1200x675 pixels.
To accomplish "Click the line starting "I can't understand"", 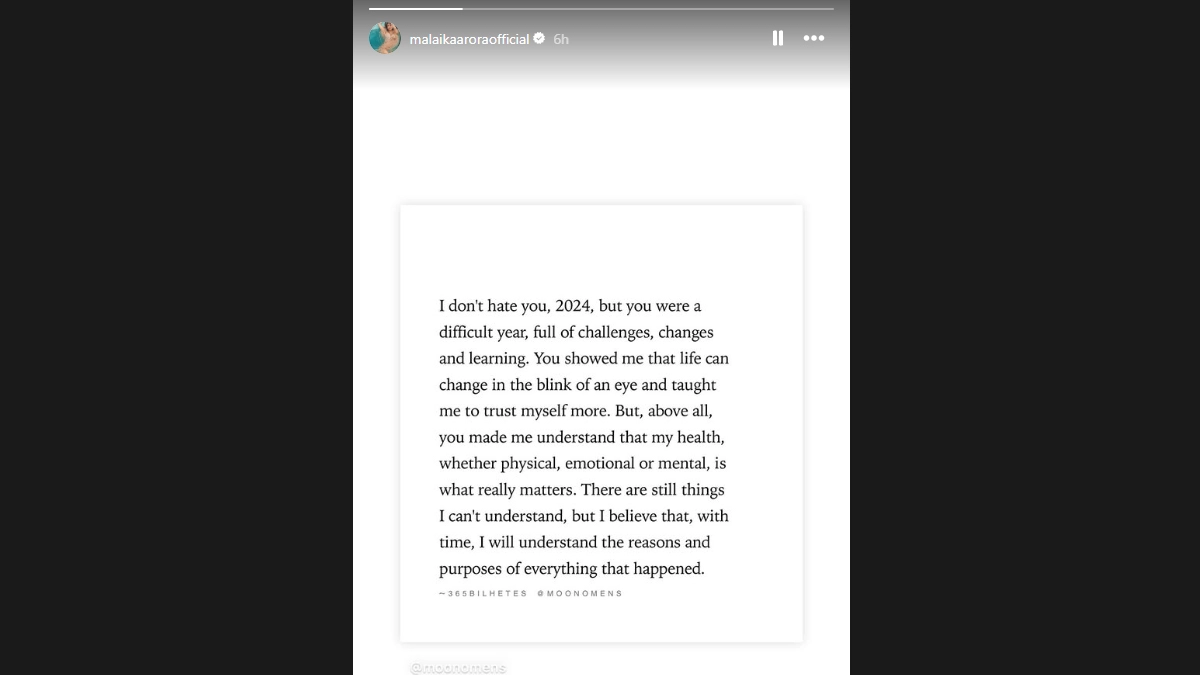I will (x=584, y=517).
